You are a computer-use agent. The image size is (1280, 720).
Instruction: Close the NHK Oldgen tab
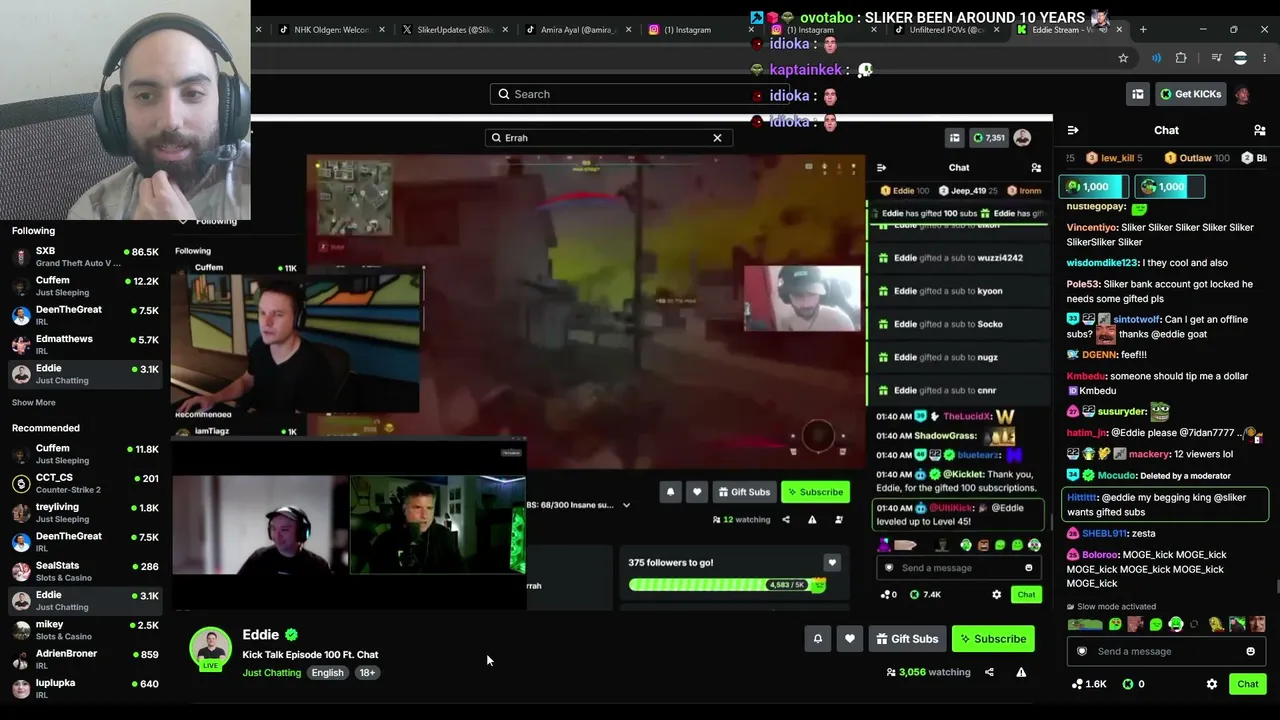(382, 30)
